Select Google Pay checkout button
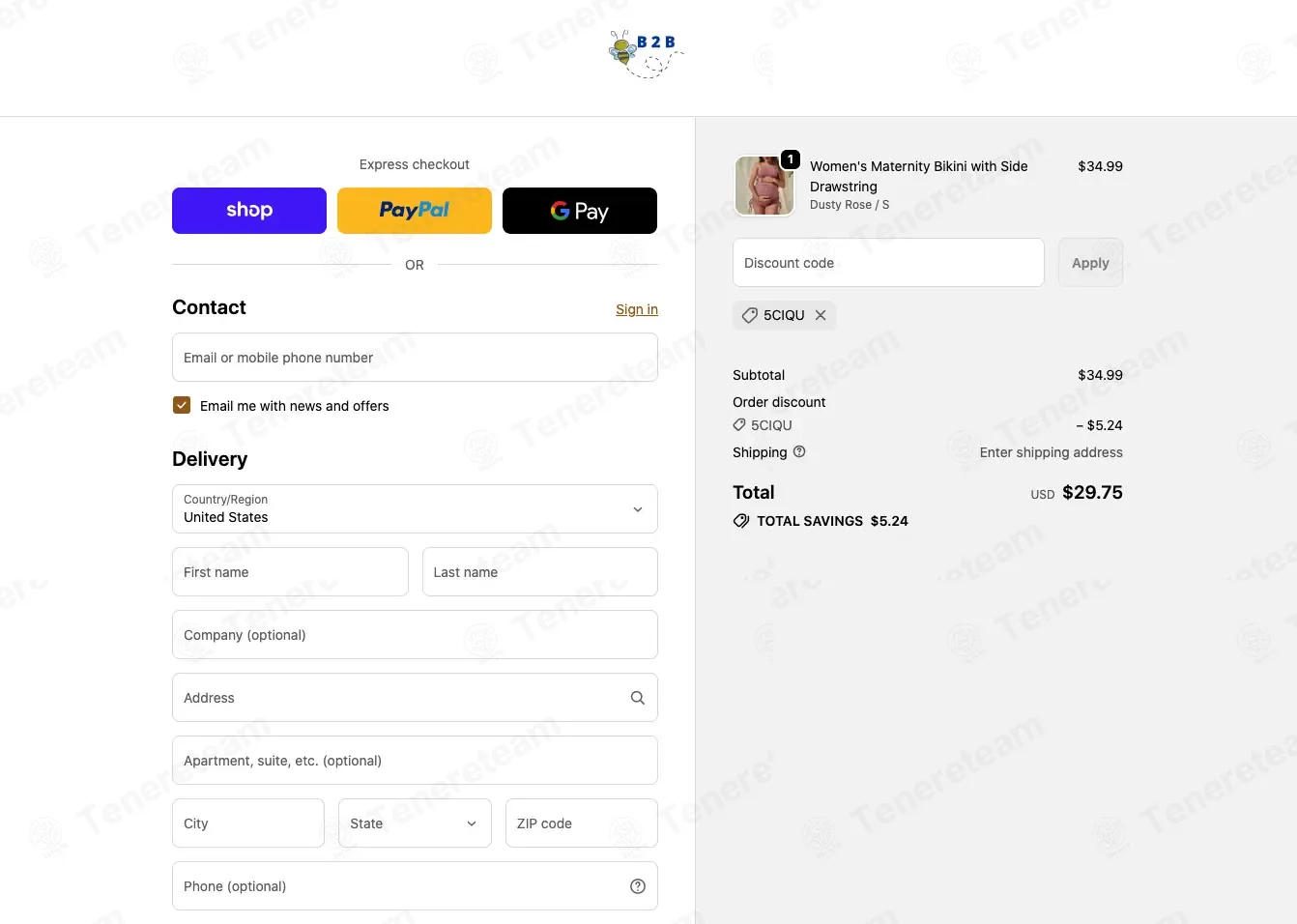Screen dimensions: 1297x924 click(580, 211)
